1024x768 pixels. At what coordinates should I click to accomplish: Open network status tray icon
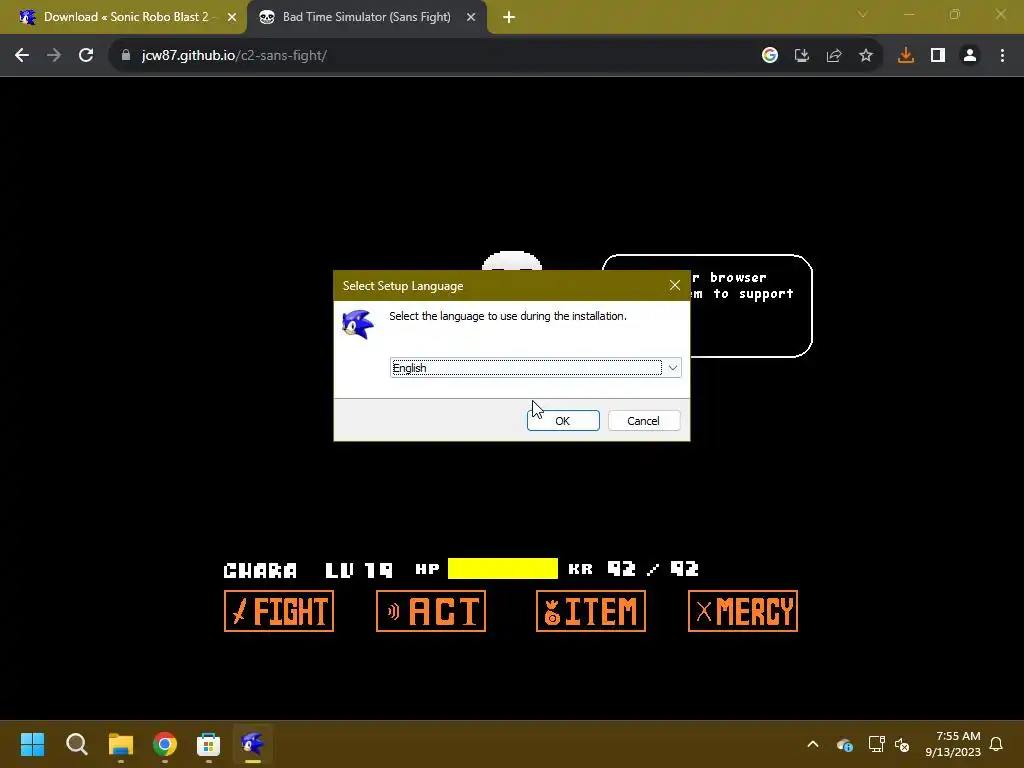876,744
